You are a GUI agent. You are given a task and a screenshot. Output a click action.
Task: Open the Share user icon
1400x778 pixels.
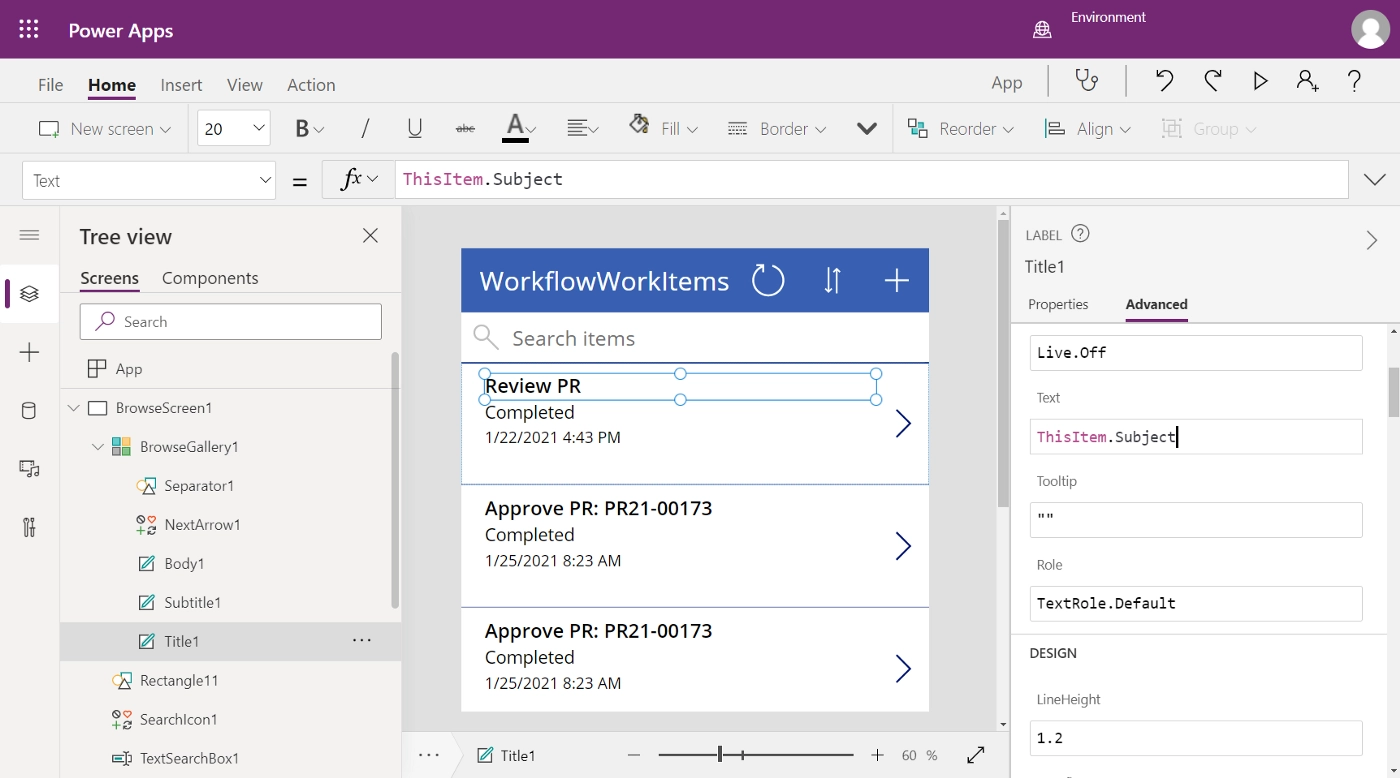point(1307,81)
